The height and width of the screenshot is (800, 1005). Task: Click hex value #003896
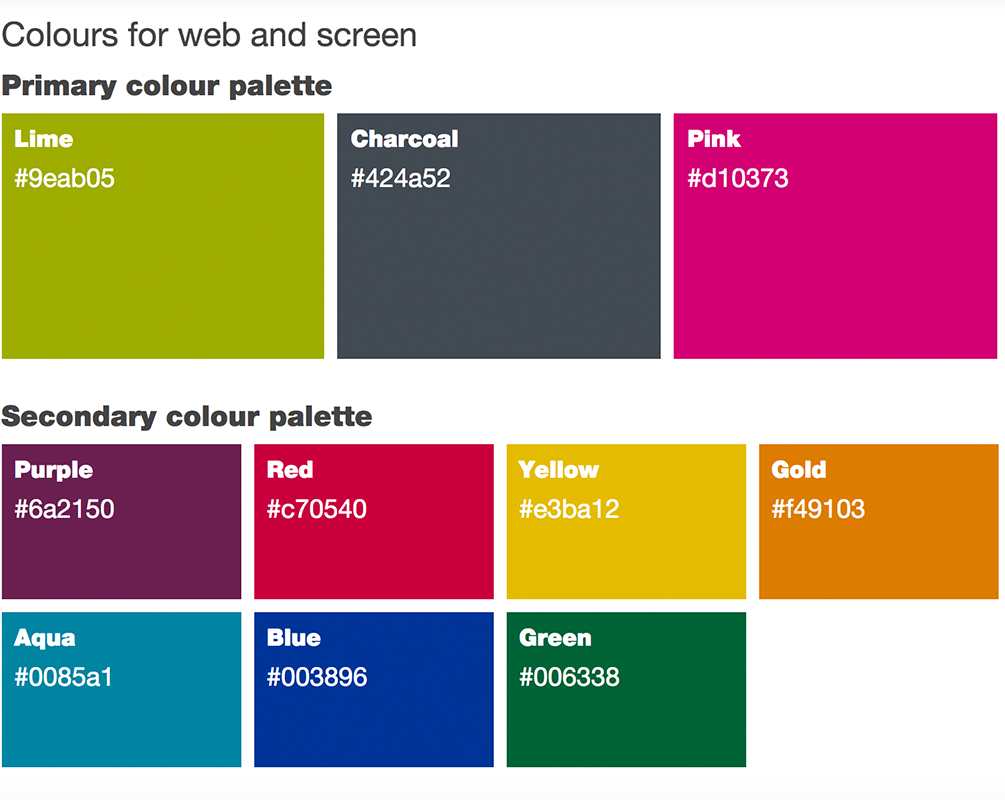pos(317,677)
